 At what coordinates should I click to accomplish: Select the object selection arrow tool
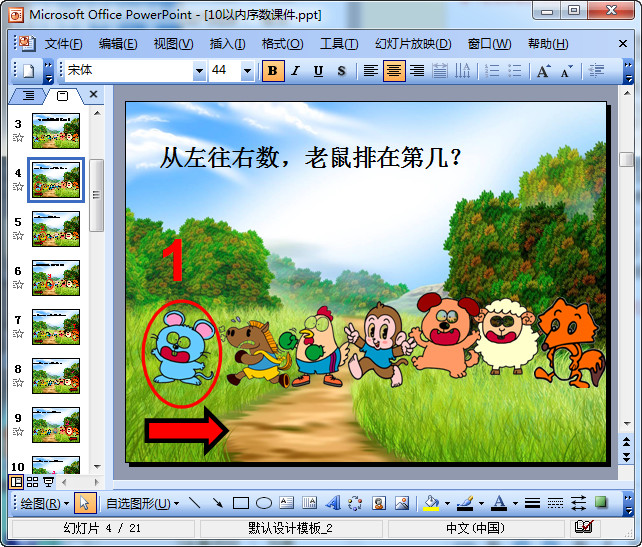85,503
